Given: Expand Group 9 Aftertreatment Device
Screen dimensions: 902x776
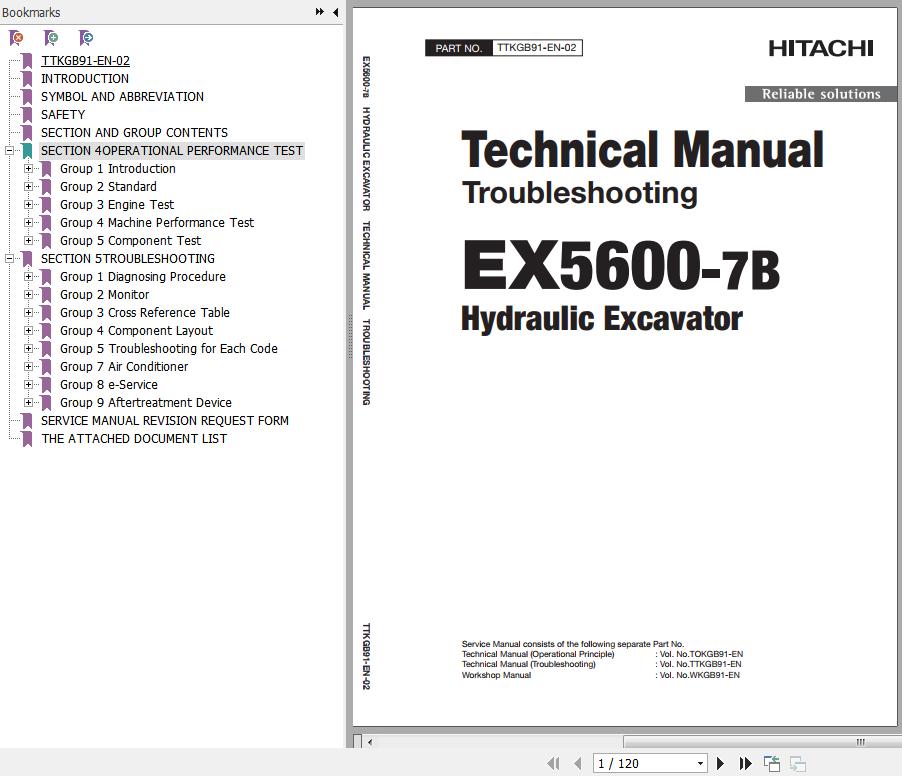Looking at the screenshot, I should [29, 403].
